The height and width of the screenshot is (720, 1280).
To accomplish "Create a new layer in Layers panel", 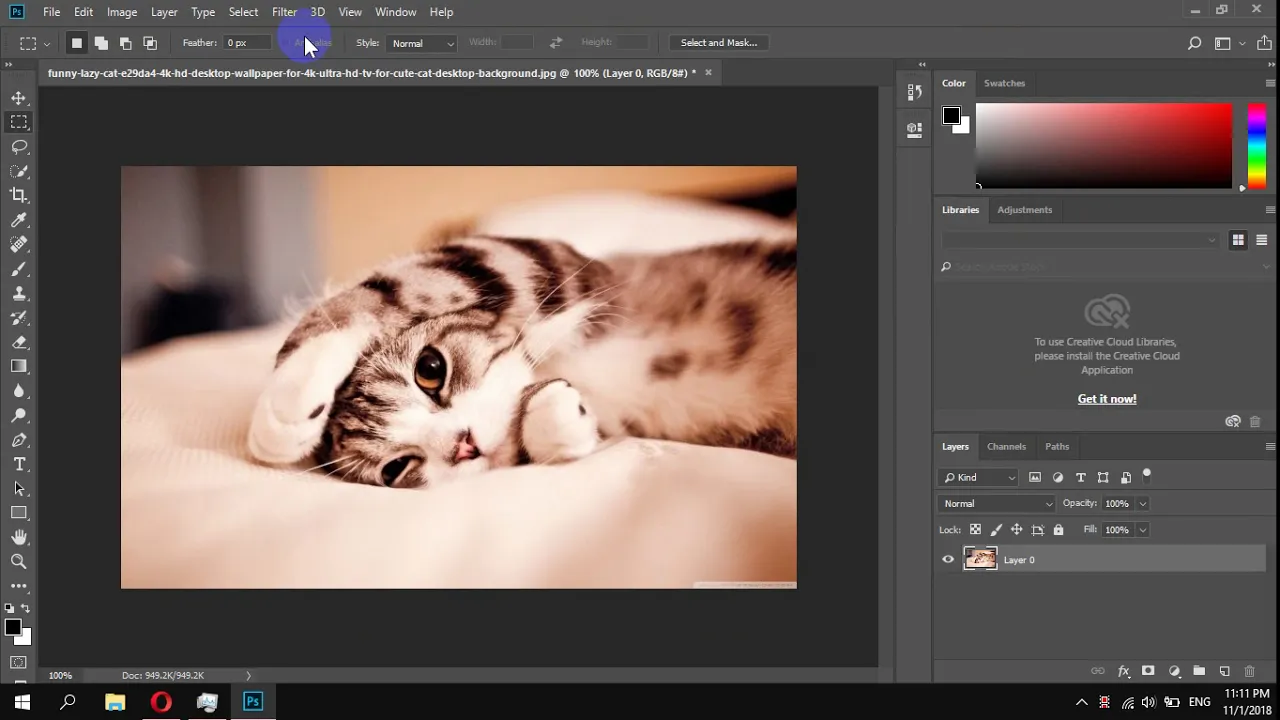I will click(1224, 671).
